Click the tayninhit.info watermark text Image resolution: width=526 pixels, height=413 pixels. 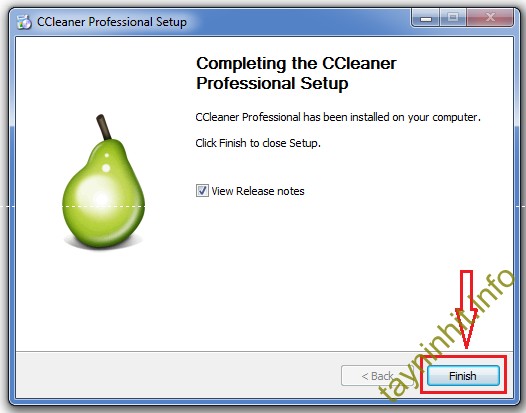click(x=446, y=335)
